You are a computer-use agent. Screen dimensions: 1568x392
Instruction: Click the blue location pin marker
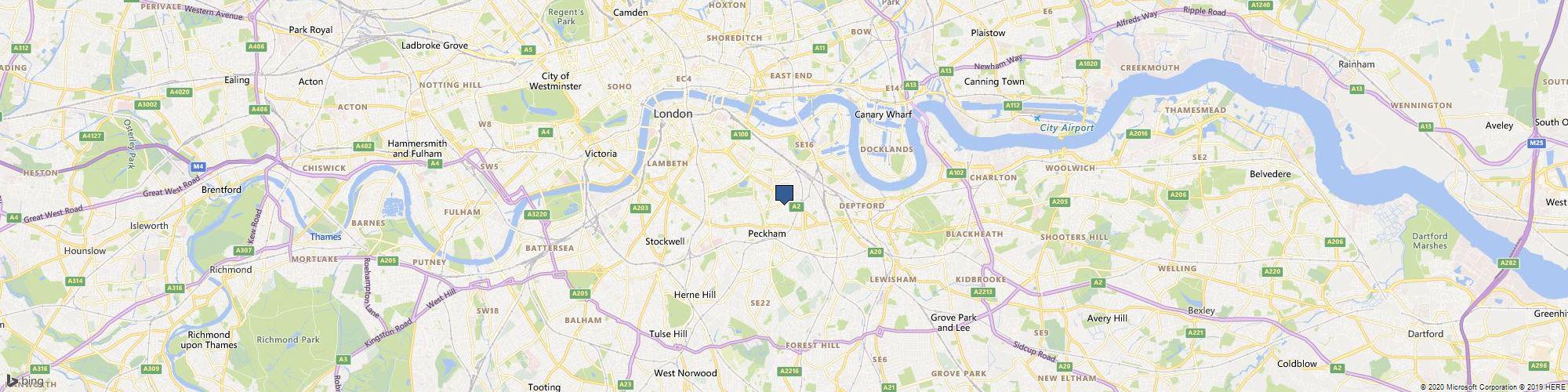[x=784, y=194]
